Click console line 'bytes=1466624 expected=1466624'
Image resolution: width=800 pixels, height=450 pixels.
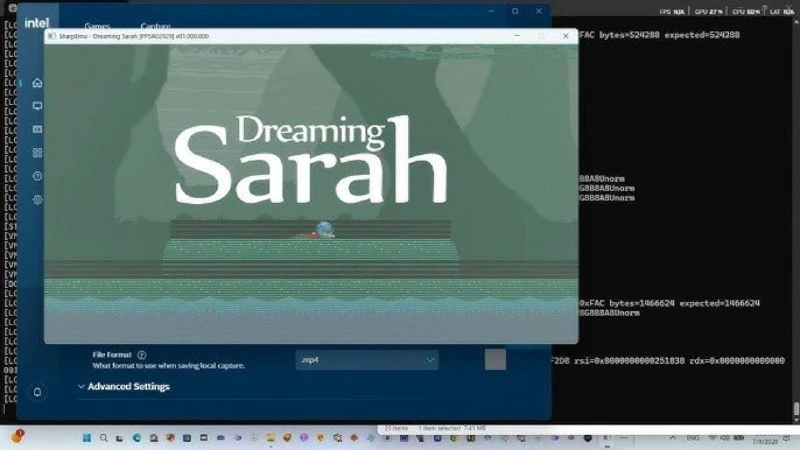pos(684,303)
